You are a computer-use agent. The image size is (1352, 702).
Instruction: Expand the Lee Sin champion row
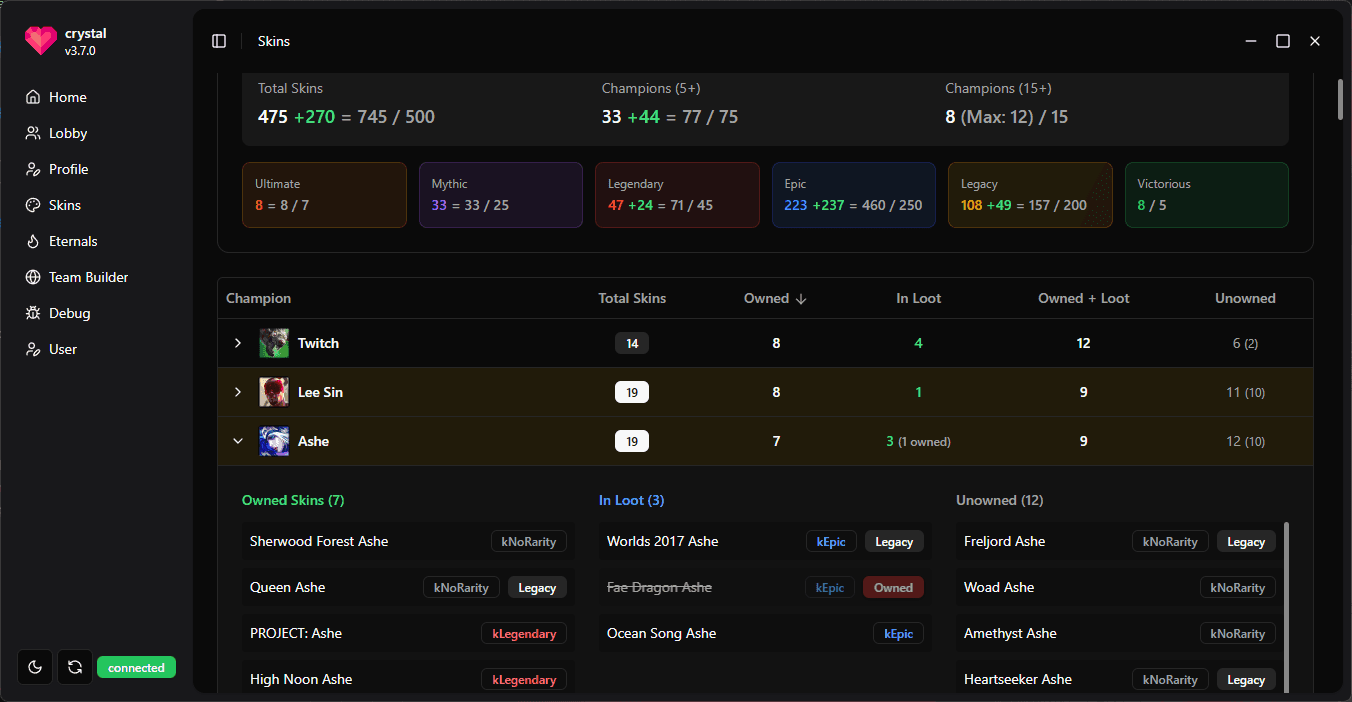pos(237,391)
